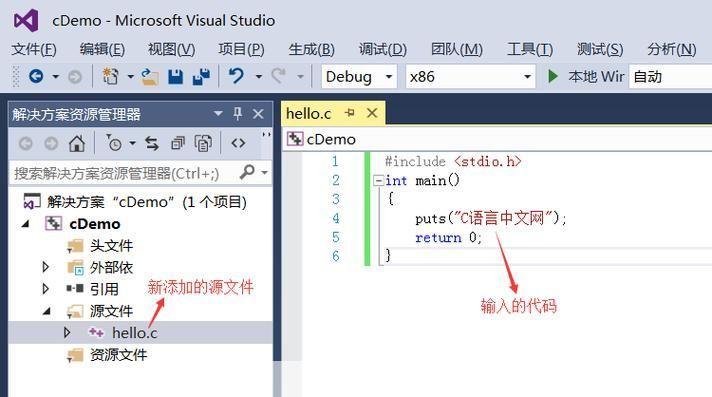712x397 pixels.
Task: Click the pending changes filter clock icon
Action: point(114,143)
